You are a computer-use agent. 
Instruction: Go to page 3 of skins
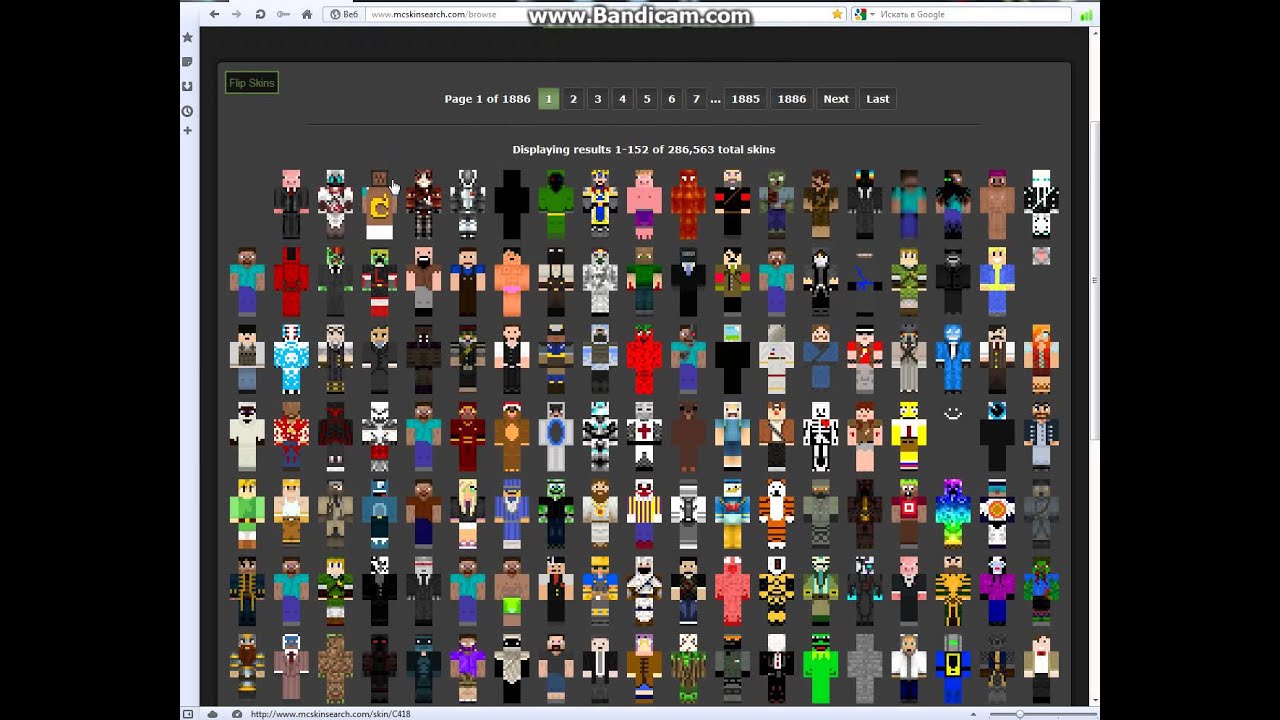[598, 99]
